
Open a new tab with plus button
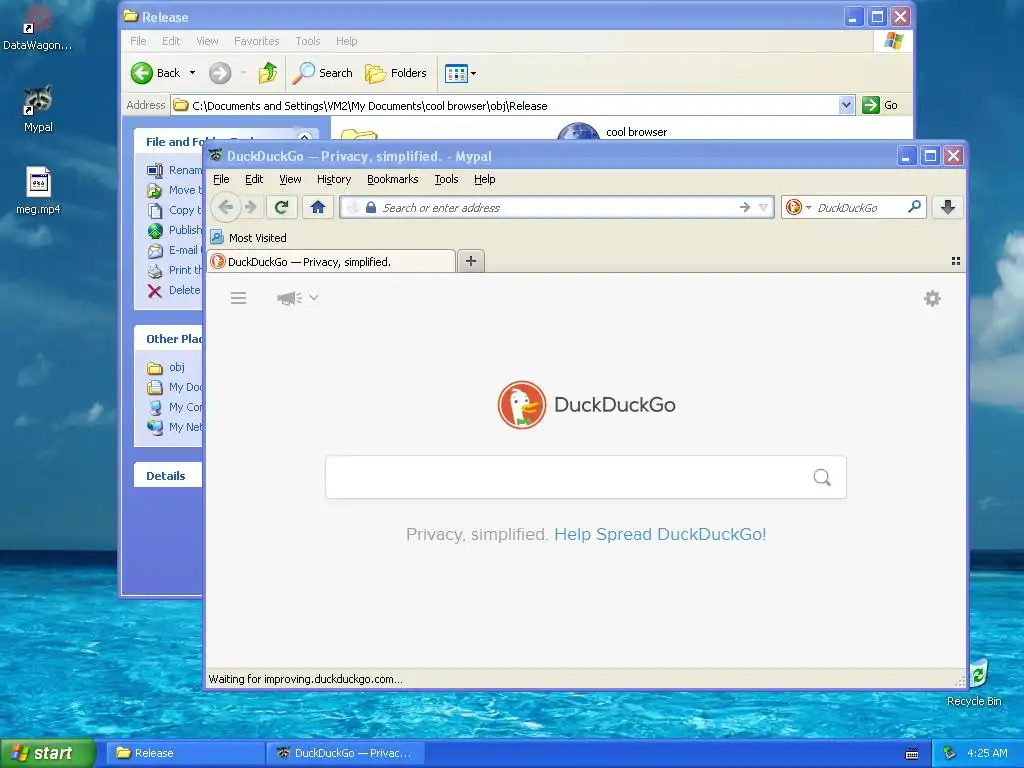coord(471,261)
